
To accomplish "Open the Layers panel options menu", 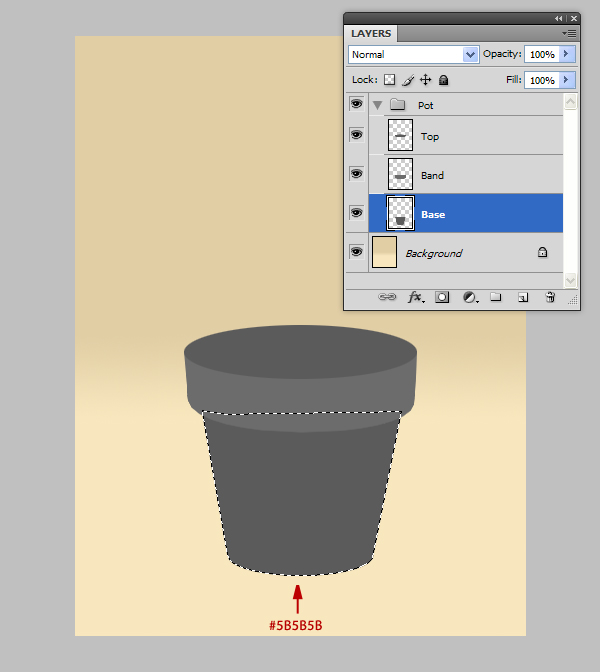I will point(570,33).
